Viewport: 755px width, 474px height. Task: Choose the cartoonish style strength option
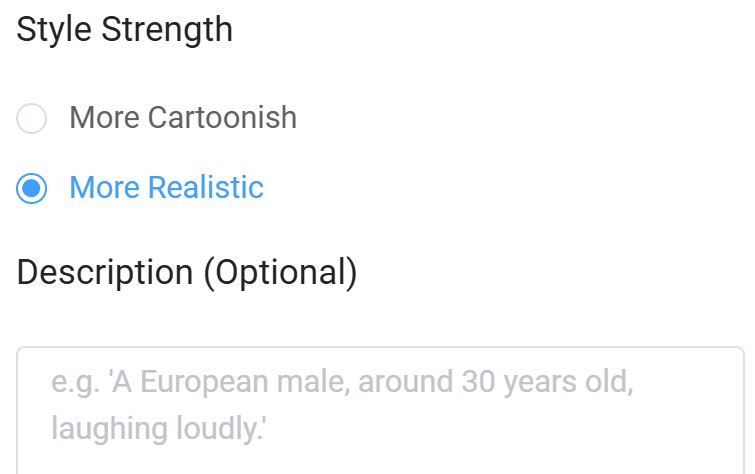click(32, 118)
